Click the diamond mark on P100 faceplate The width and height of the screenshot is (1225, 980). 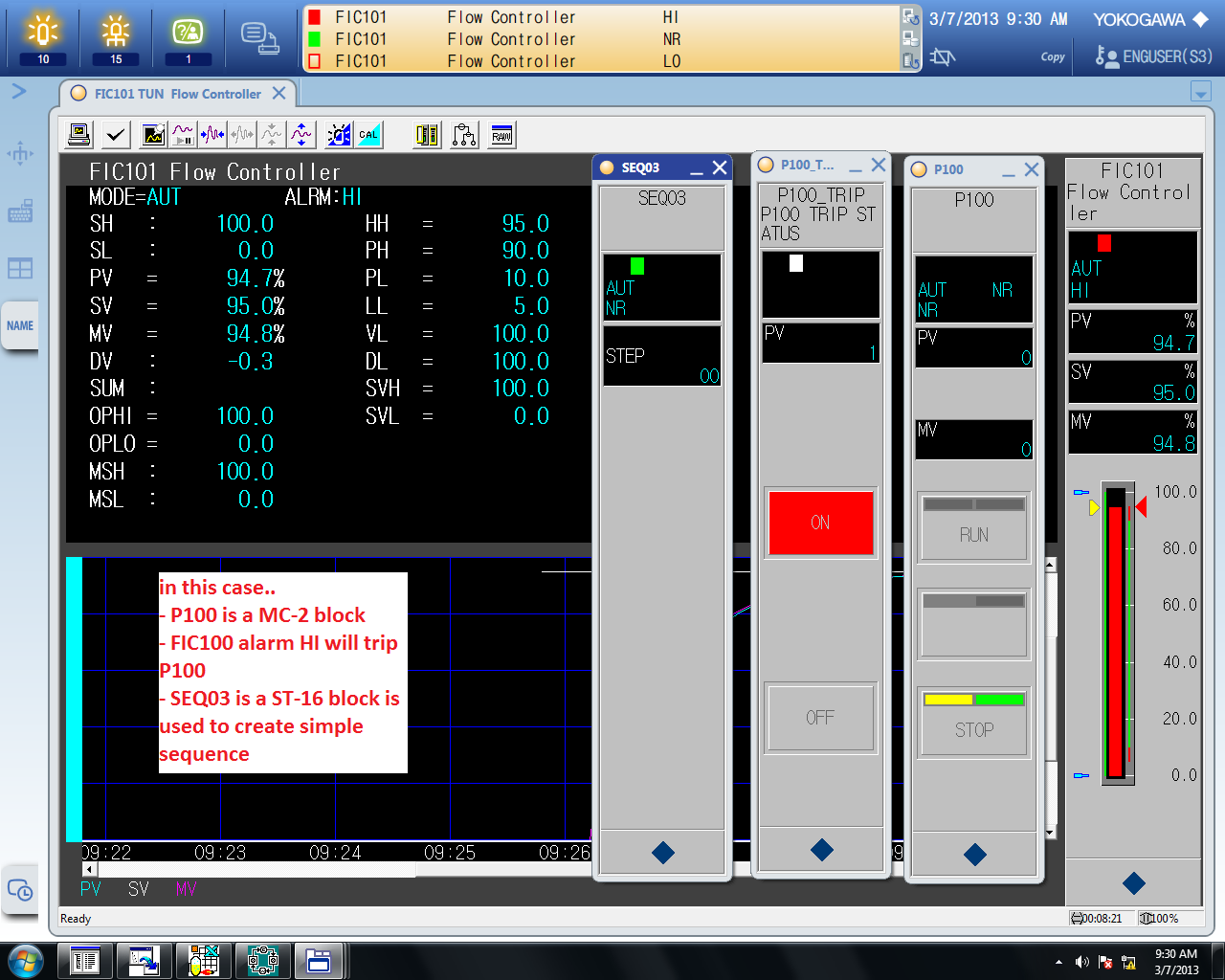[x=974, y=854]
